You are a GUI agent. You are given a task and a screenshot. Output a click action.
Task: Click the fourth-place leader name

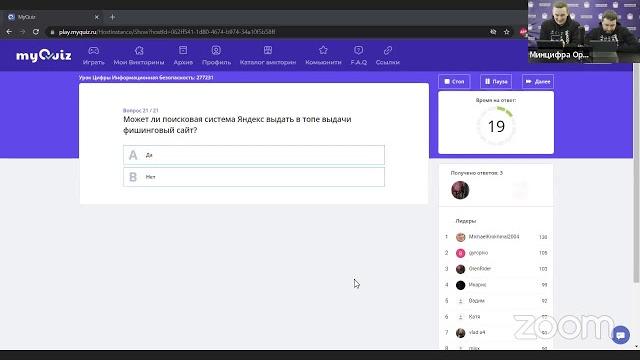pos(478,284)
